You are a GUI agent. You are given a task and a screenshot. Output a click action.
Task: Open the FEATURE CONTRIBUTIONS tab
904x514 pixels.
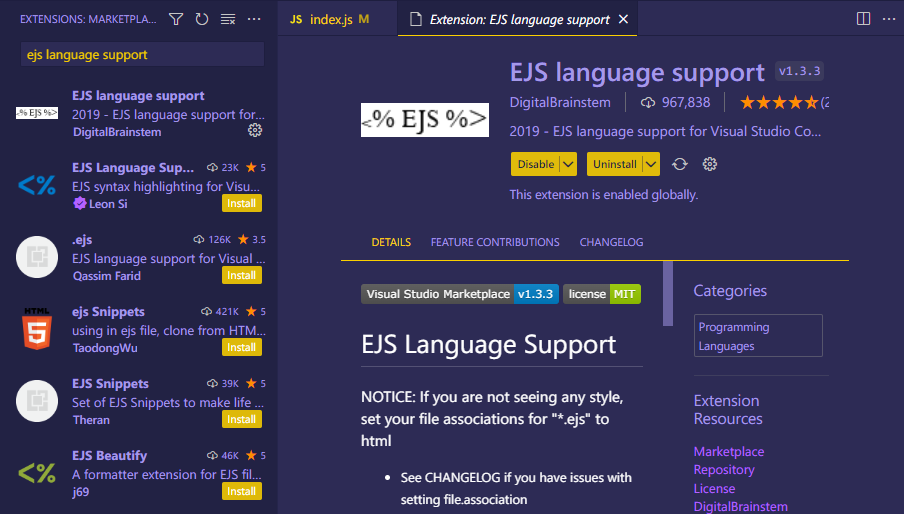tap(495, 242)
